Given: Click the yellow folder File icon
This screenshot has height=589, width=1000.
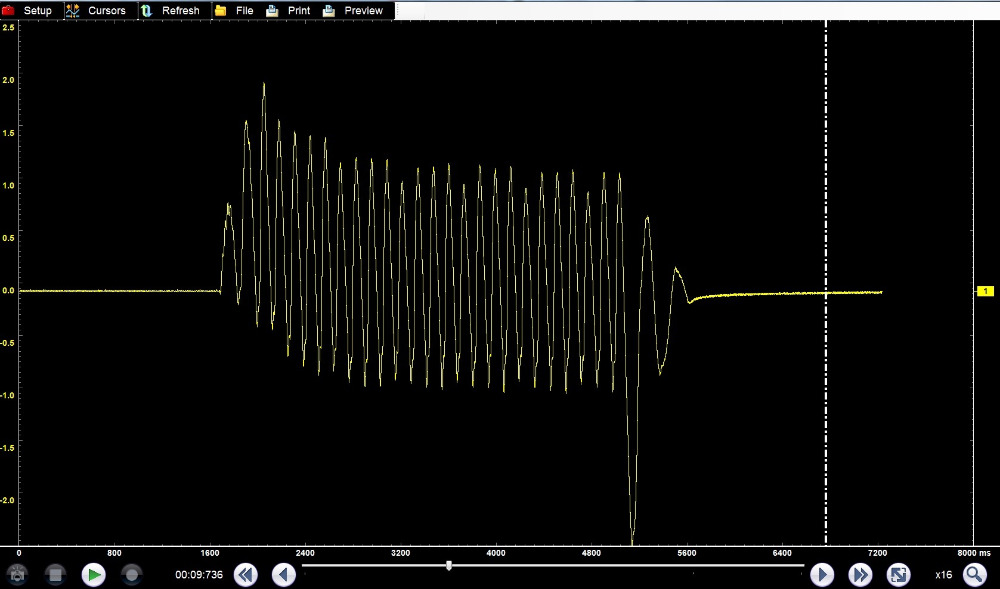Looking at the screenshot, I should coord(220,10).
